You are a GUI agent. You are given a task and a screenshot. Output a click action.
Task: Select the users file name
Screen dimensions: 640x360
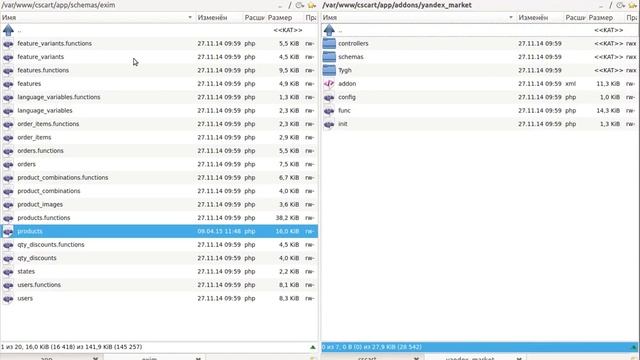(25, 298)
